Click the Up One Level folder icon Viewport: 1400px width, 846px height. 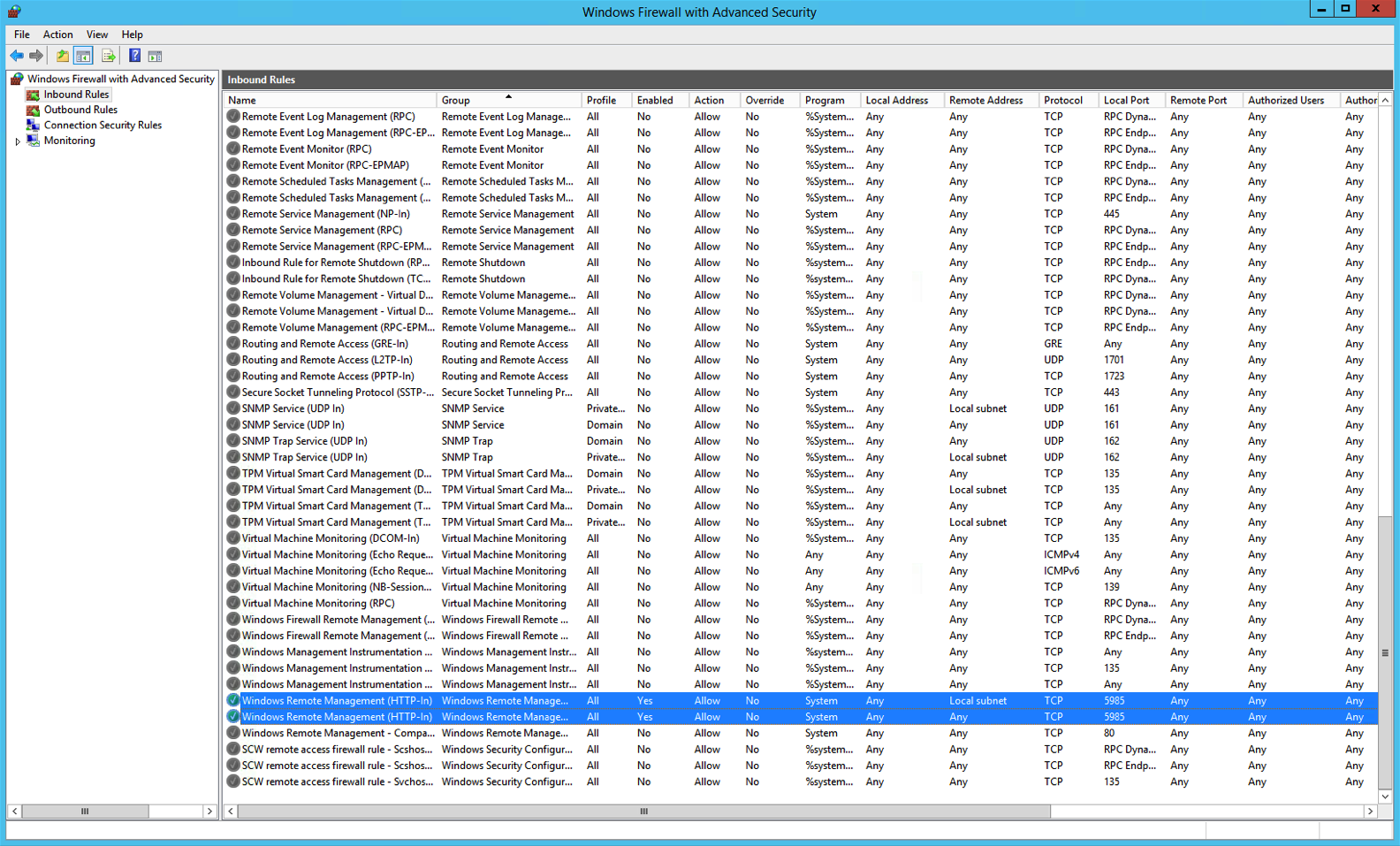[63, 56]
